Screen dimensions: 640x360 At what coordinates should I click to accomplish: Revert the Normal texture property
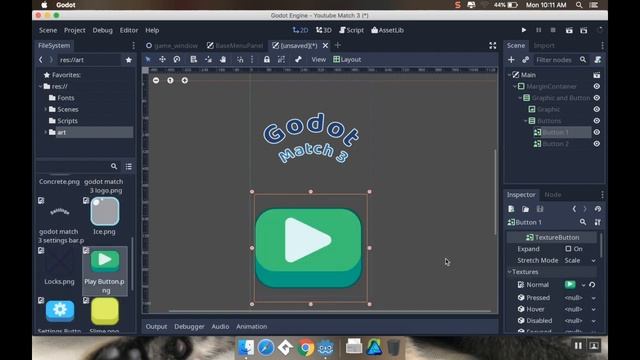click(x=592, y=285)
